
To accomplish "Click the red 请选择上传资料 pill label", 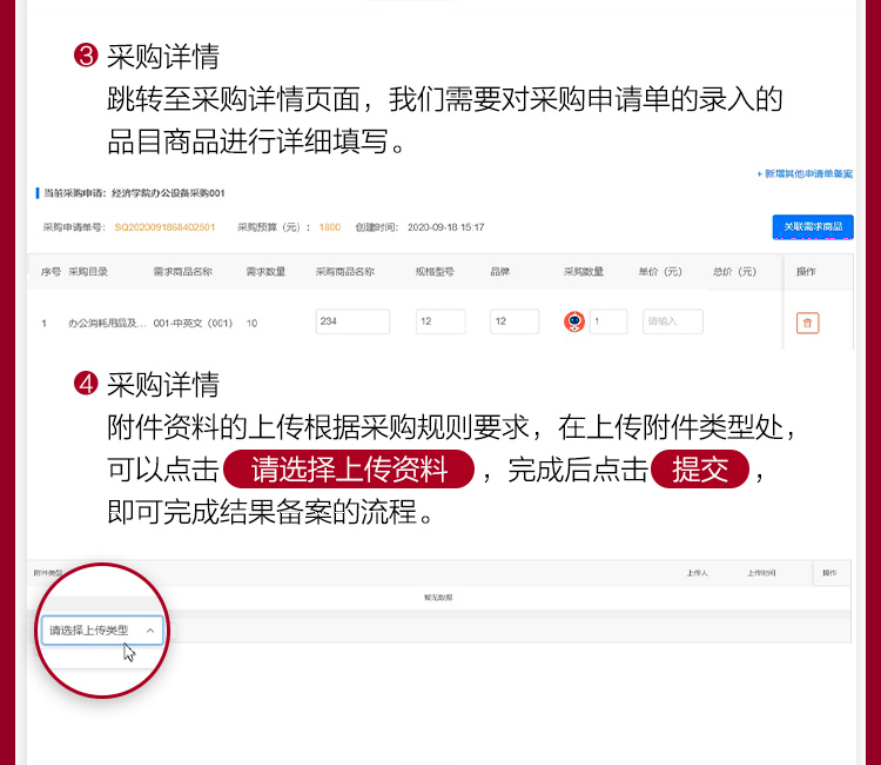I will click(348, 469).
